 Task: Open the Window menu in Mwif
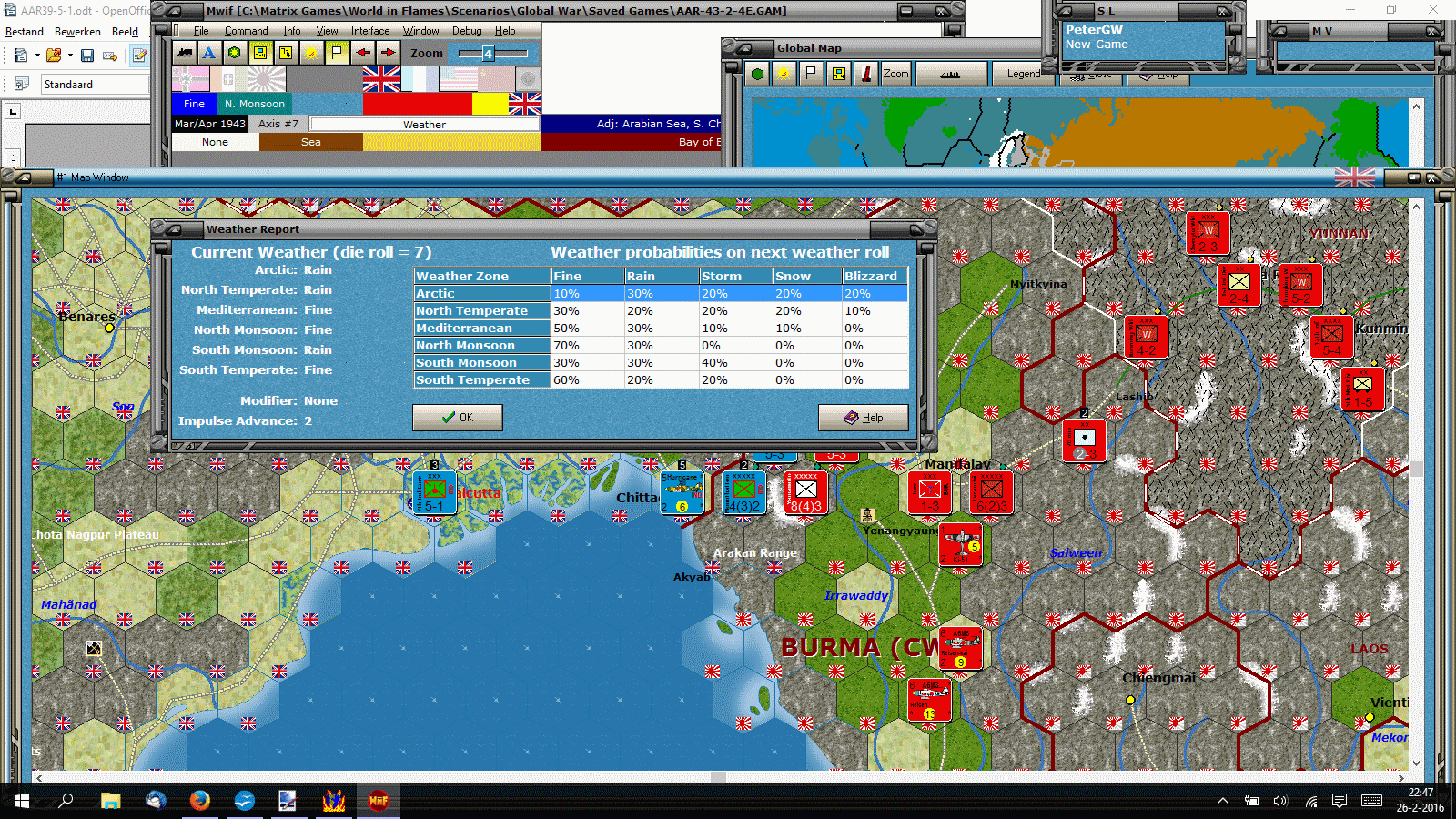[x=421, y=31]
